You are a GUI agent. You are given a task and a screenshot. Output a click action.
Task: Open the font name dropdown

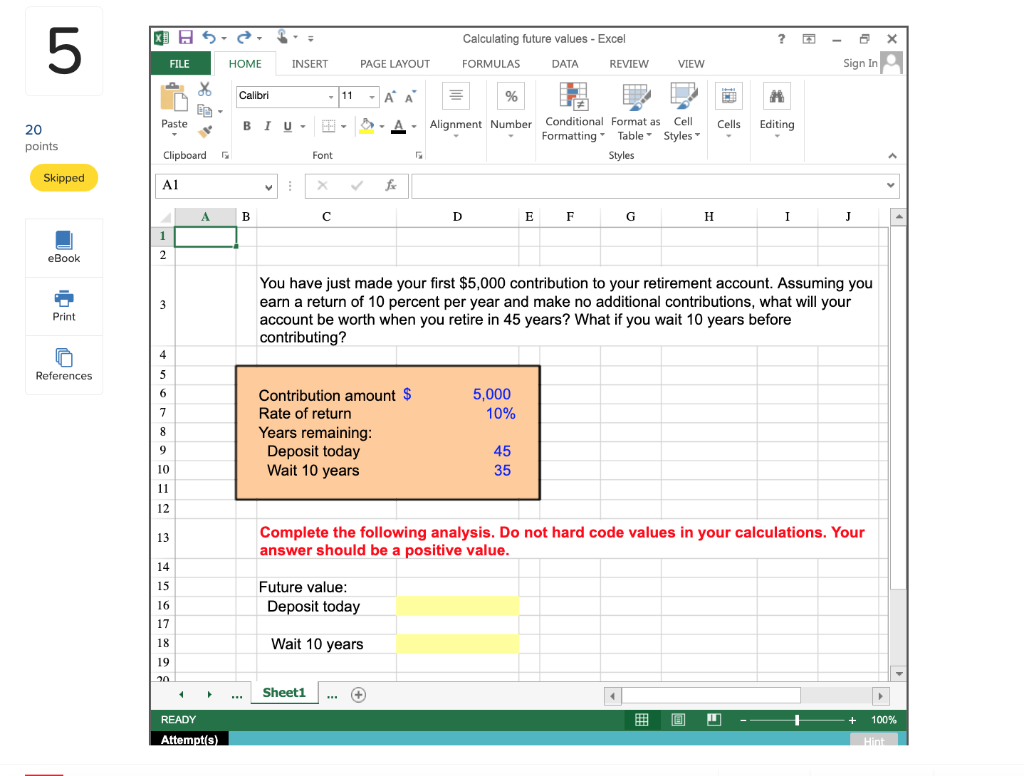click(x=330, y=97)
